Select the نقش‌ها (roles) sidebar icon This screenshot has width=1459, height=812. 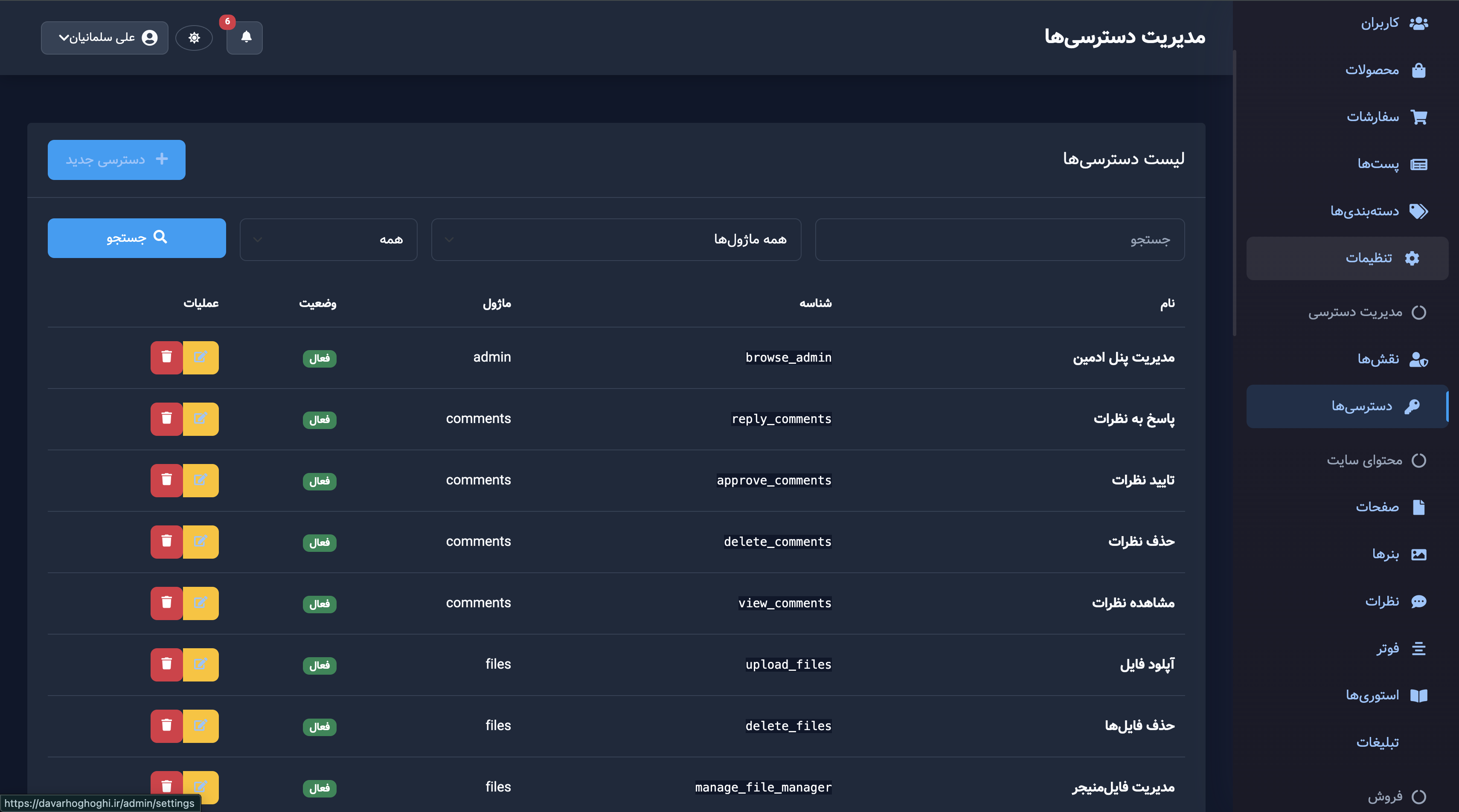[x=1419, y=359]
